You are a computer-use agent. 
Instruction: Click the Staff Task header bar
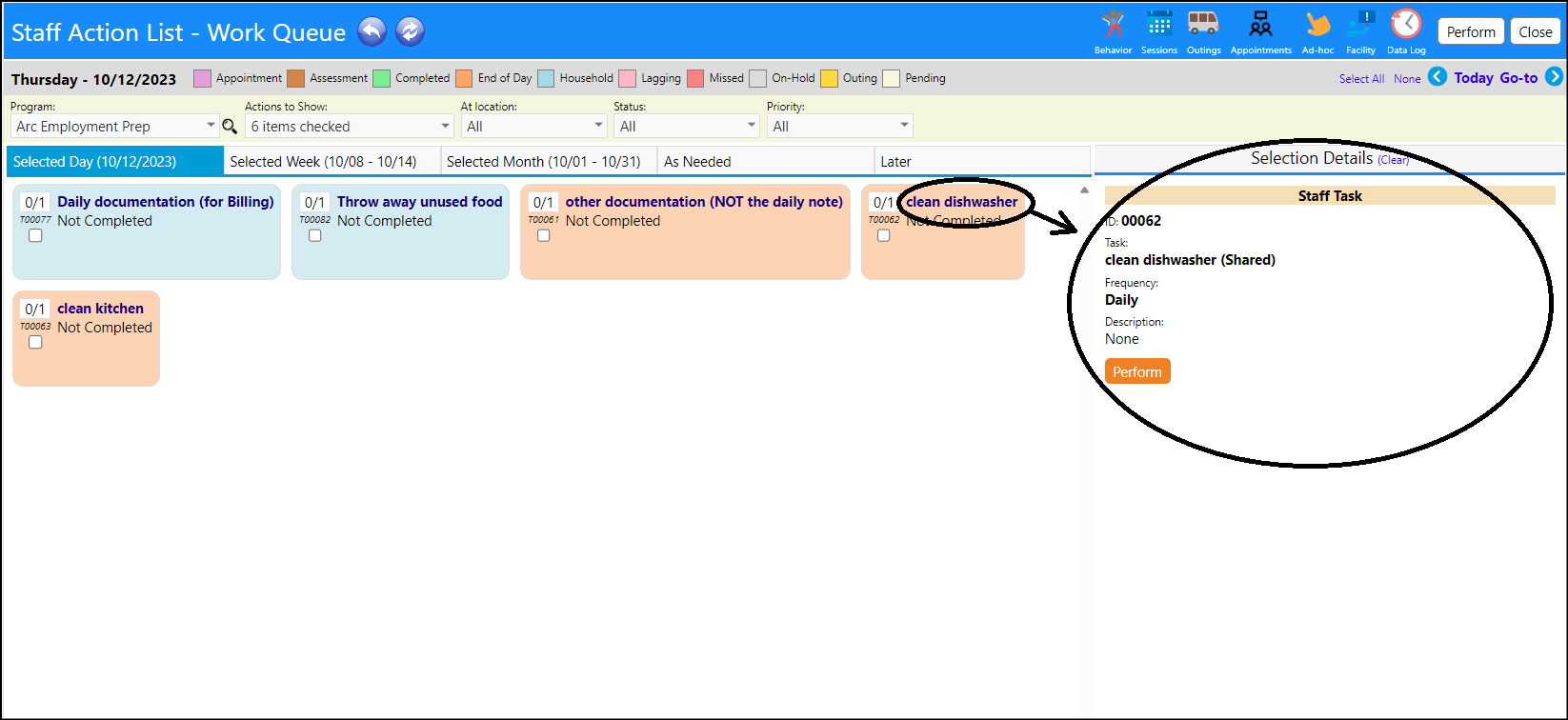coord(1330,195)
